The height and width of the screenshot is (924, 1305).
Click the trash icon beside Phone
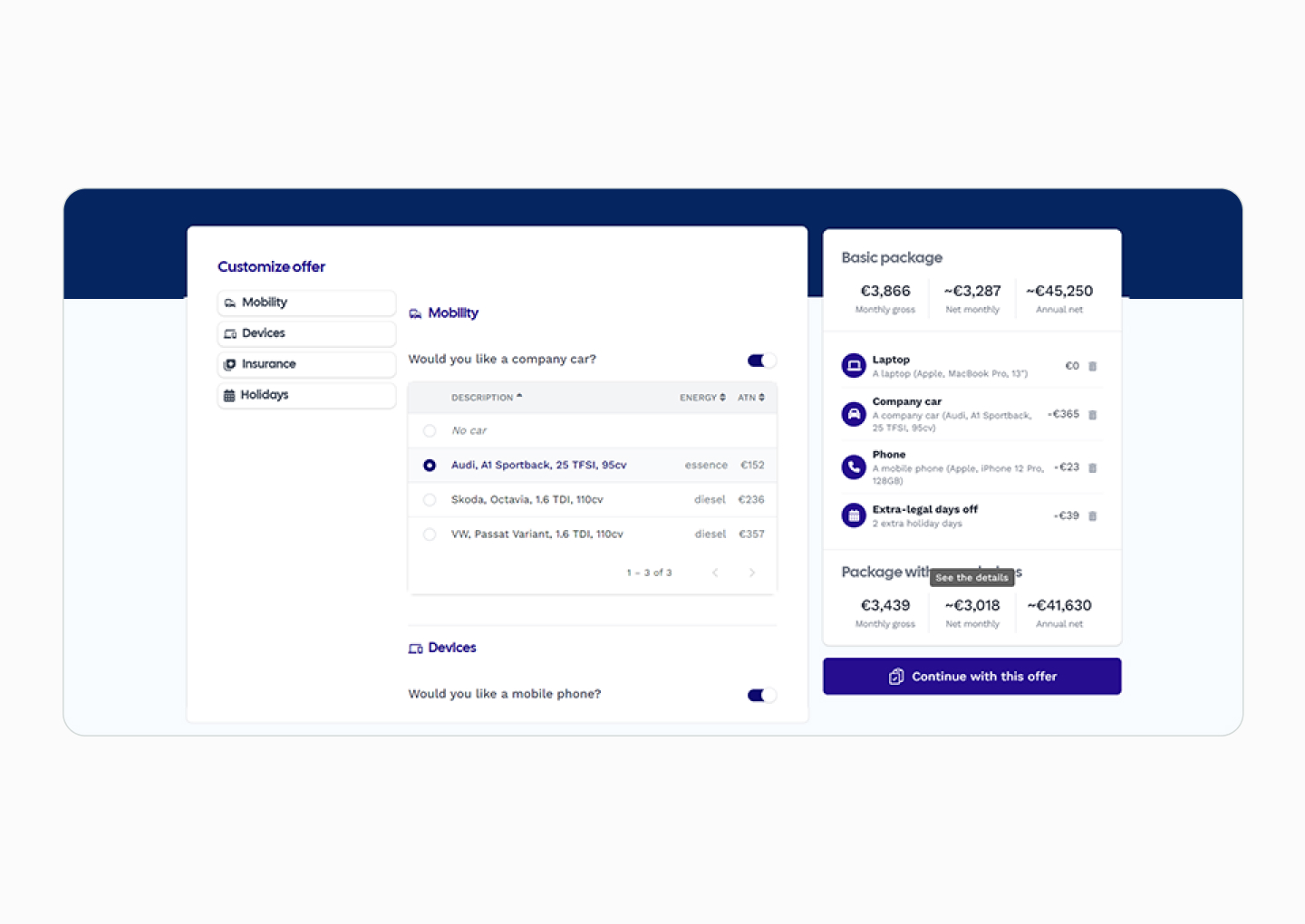click(1092, 468)
